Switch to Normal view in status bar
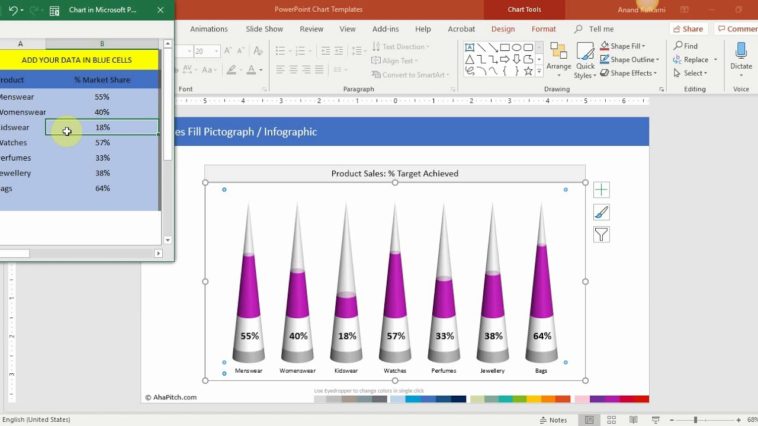 (x=590, y=420)
